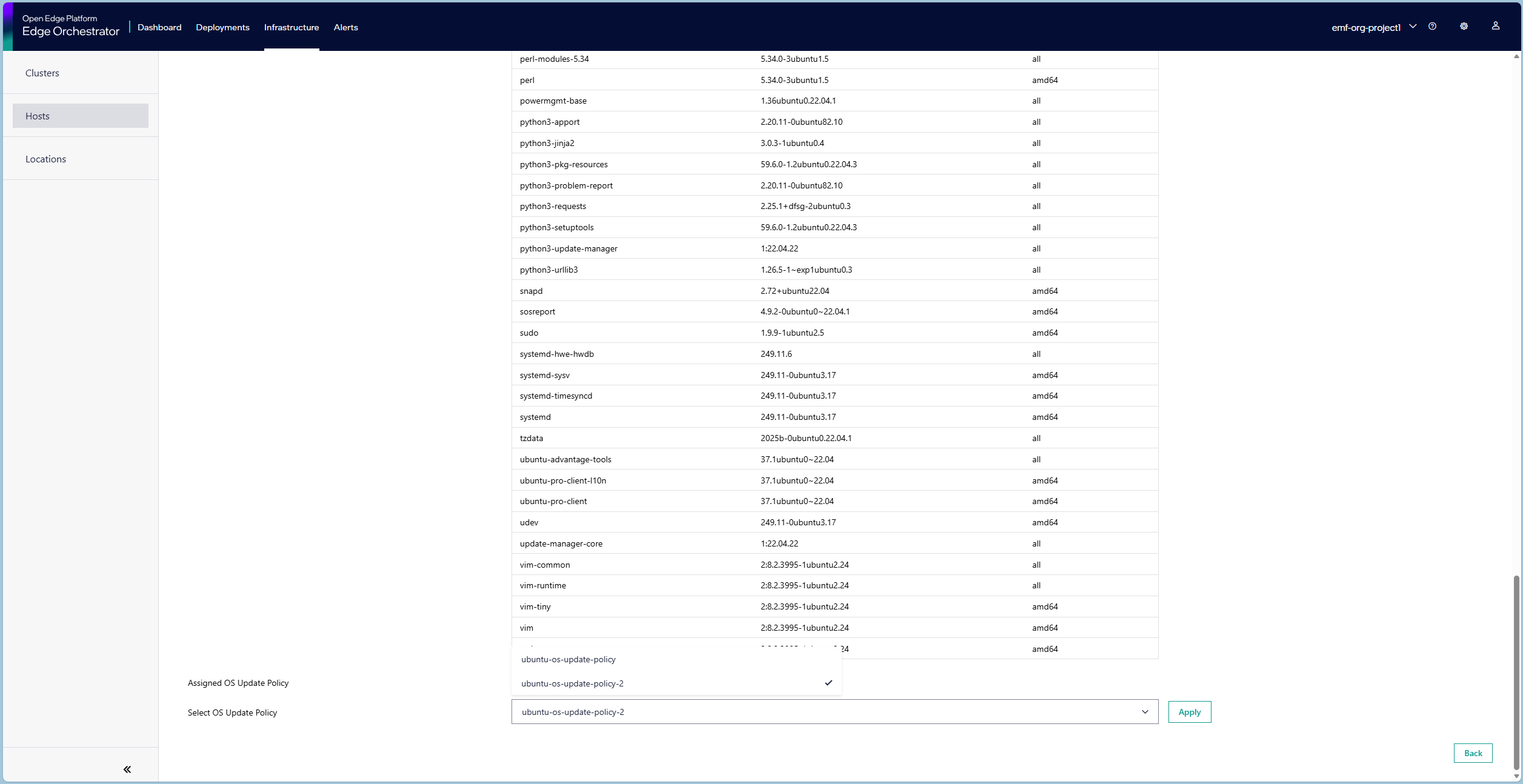Click the Back button
The image size is (1523, 784).
(x=1473, y=752)
